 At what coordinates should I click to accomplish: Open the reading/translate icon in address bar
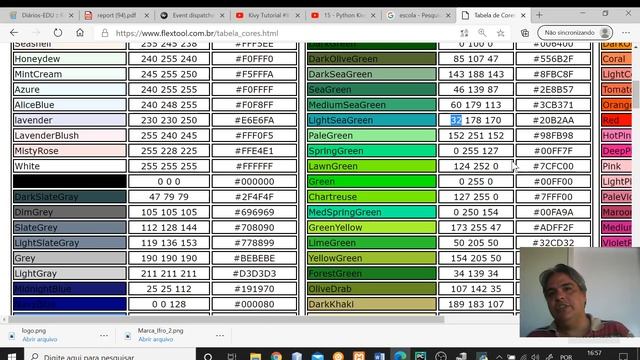click(464, 33)
